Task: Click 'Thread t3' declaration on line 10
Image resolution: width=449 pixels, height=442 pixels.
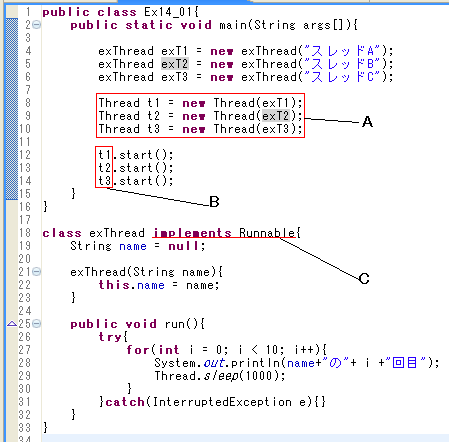Action: click(x=129, y=129)
